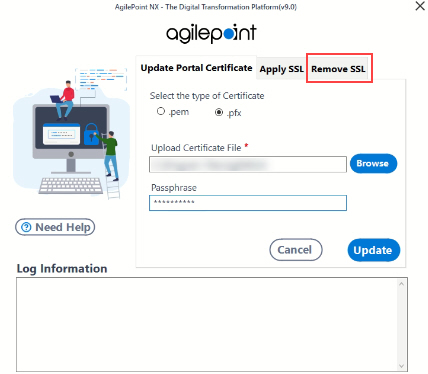This screenshot has width=428, height=374.
Task: Browse for a certificate file
Action: pos(373,163)
